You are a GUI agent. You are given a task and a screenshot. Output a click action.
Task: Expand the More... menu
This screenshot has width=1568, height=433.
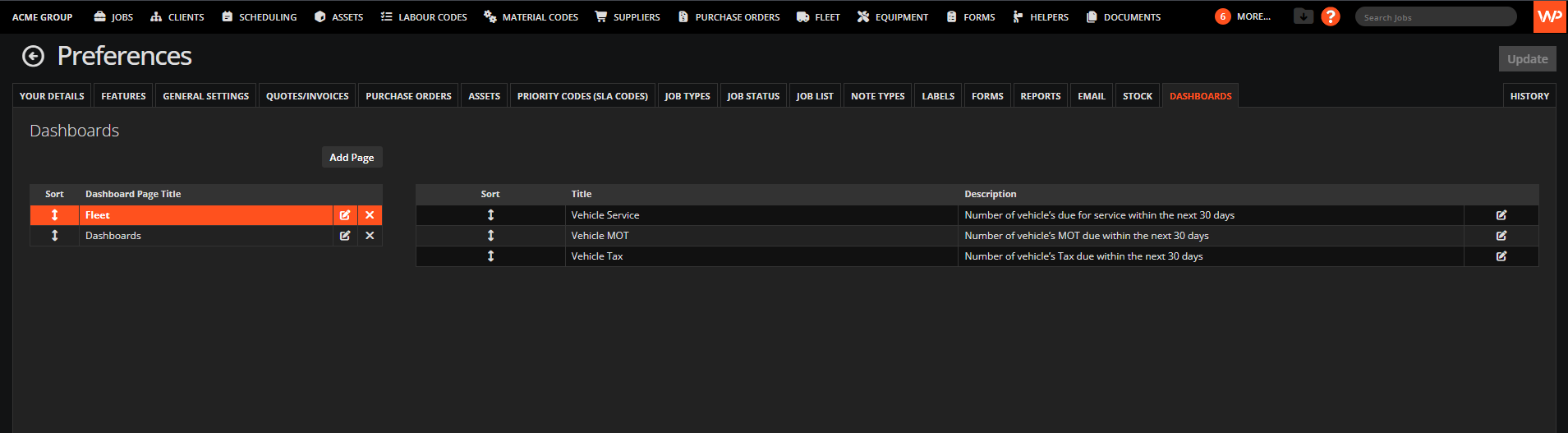pyautogui.click(x=1253, y=16)
